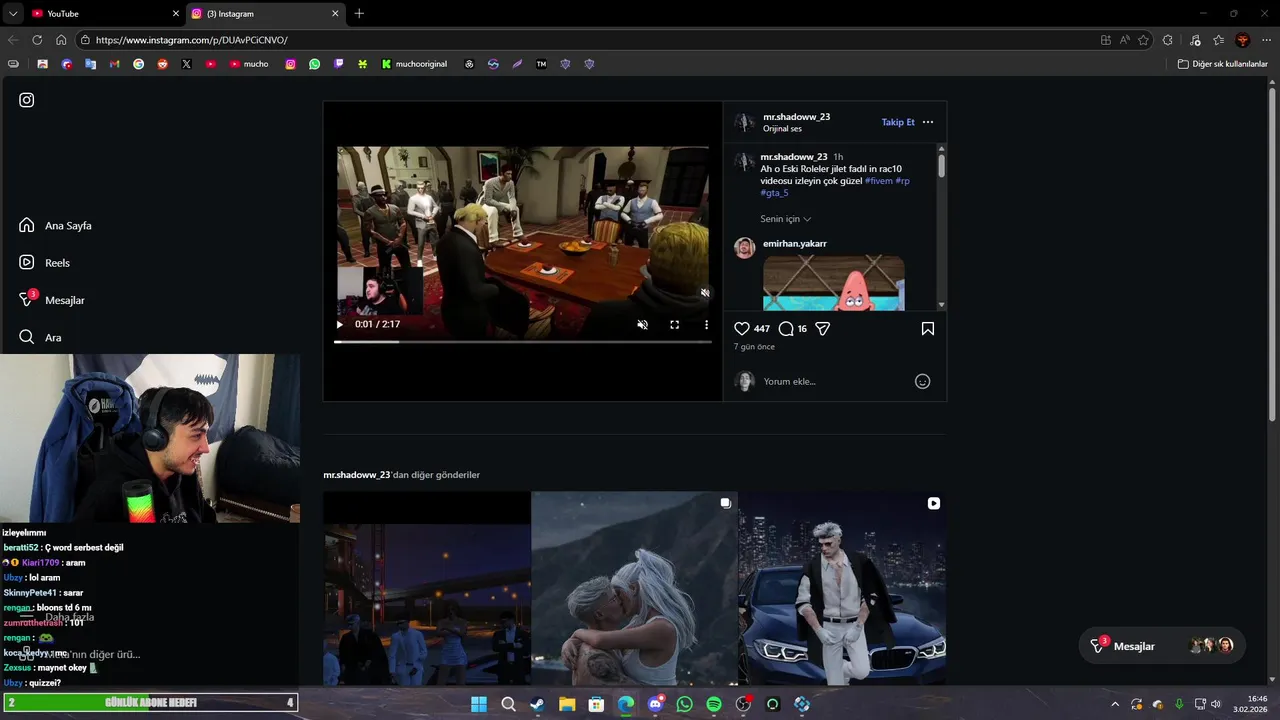Viewport: 1280px width, 720px height.
Task: Add page to favorites star icon
Action: pyautogui.click(x=1143, y=40)
